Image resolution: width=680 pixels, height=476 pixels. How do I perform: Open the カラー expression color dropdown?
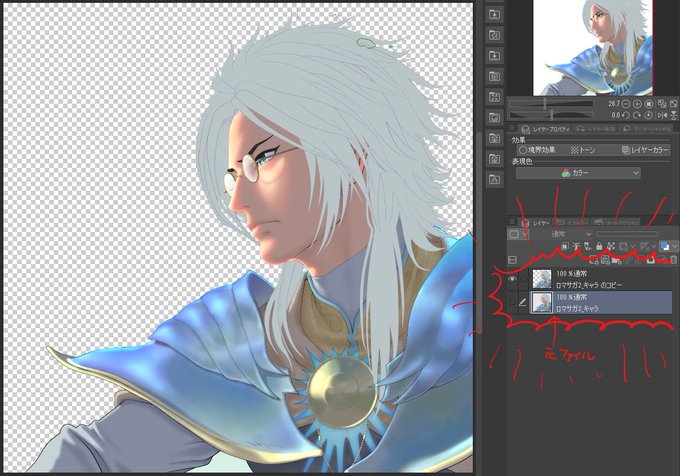pos(578,173)
